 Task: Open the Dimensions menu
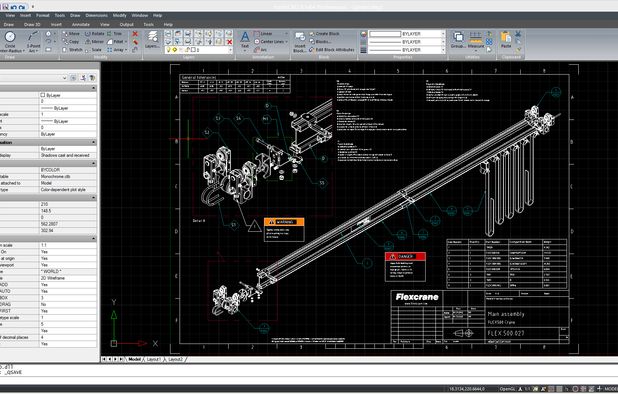97,15
